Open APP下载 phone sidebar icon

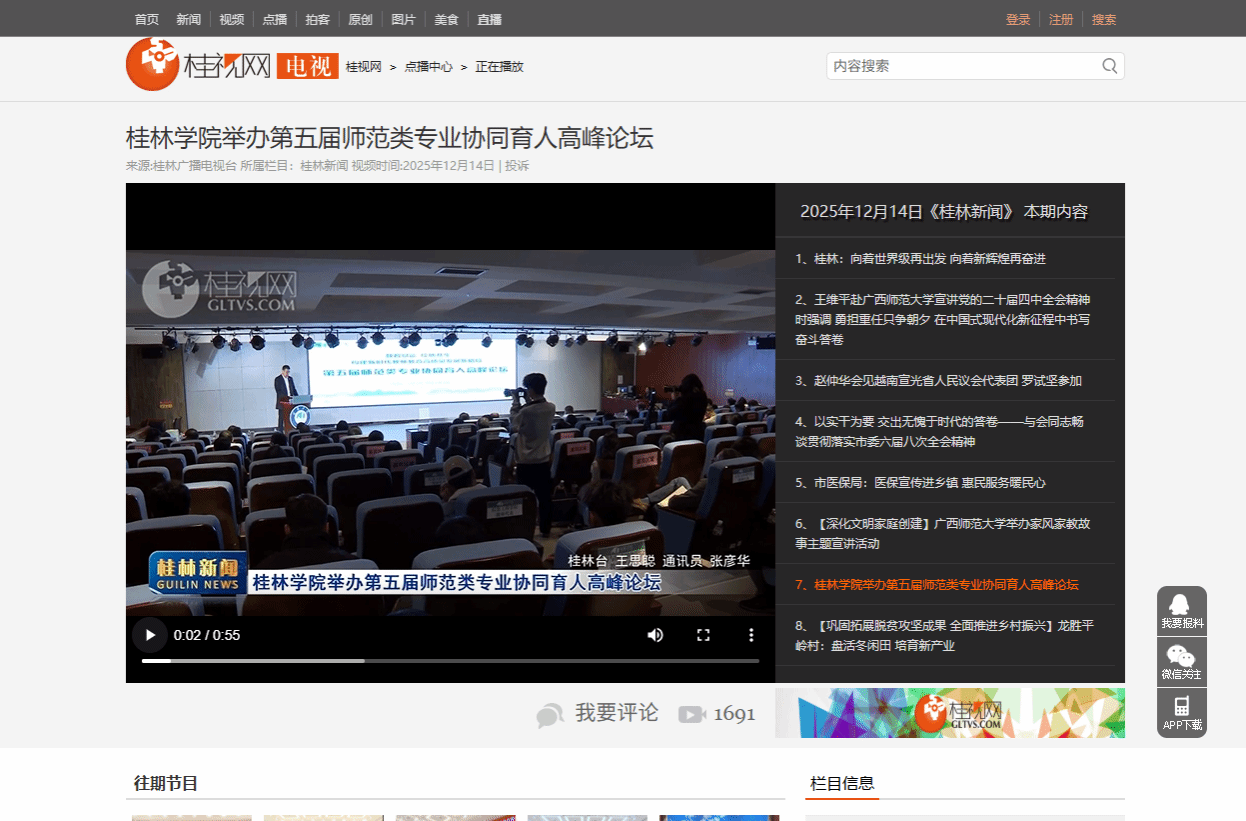tap(1181, 712)
